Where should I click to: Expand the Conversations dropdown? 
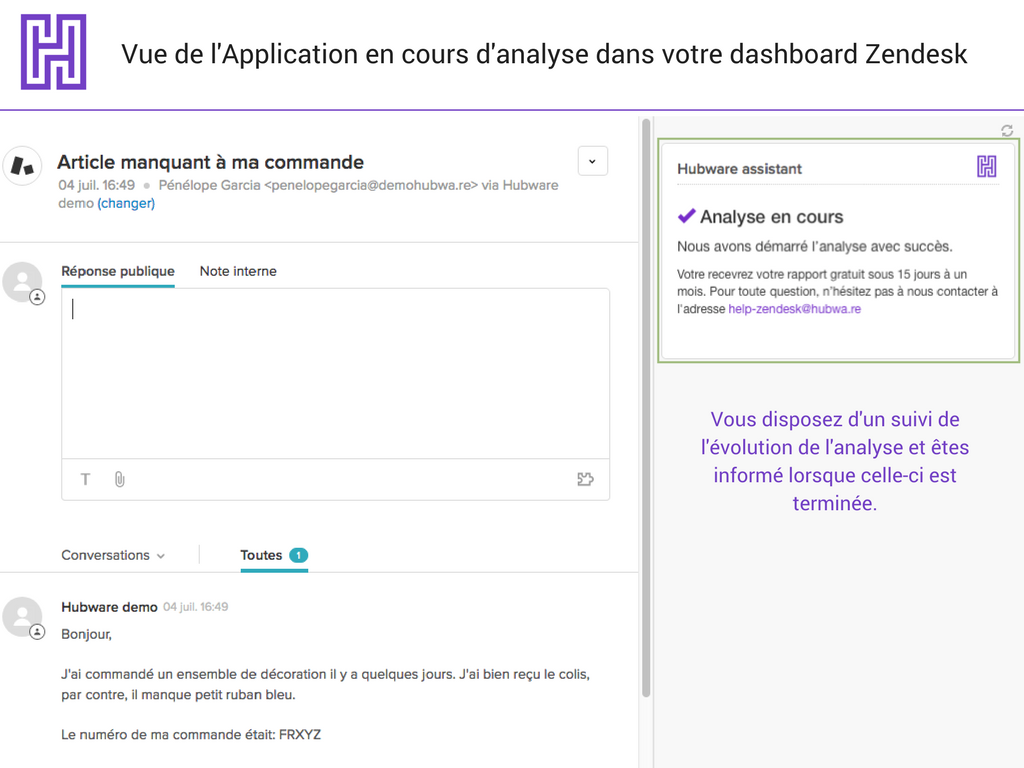coord(113,556)
